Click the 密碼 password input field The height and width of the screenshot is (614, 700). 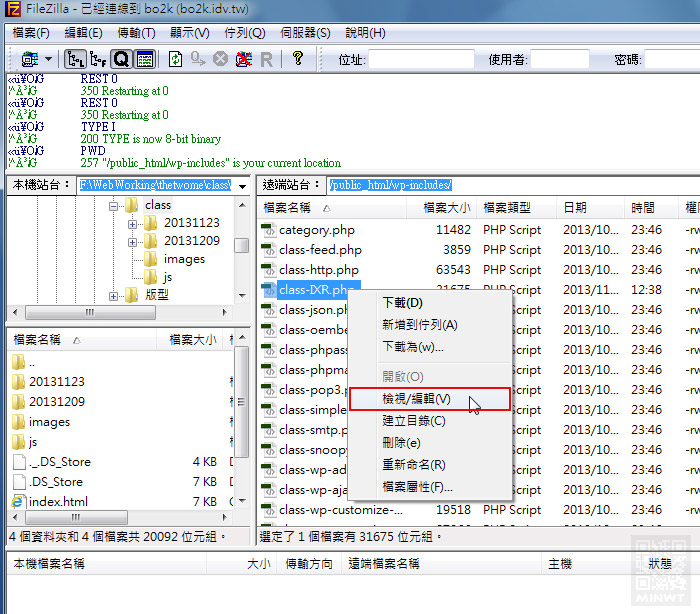tap(672, 59)
